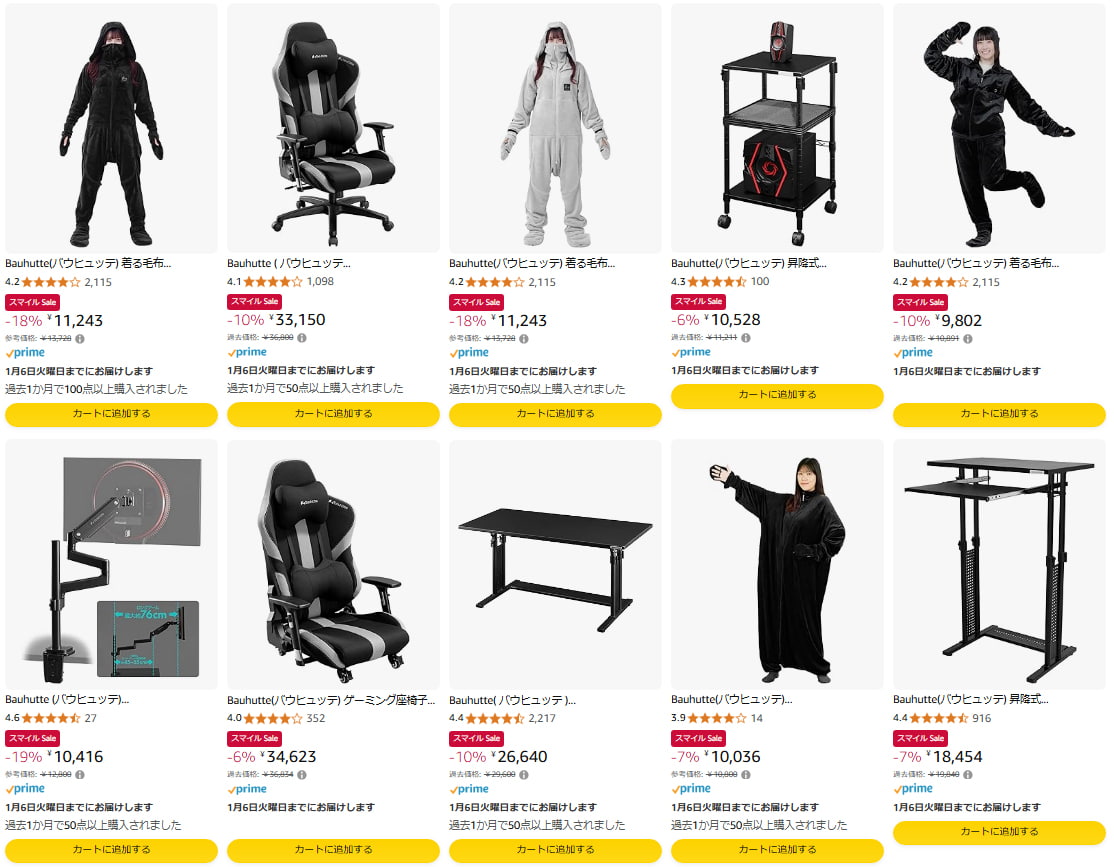This screenshot has height=867, width=1114.
Task: Add the ¥18,454 standing desk to cart
Action: [x=999, y=831]
